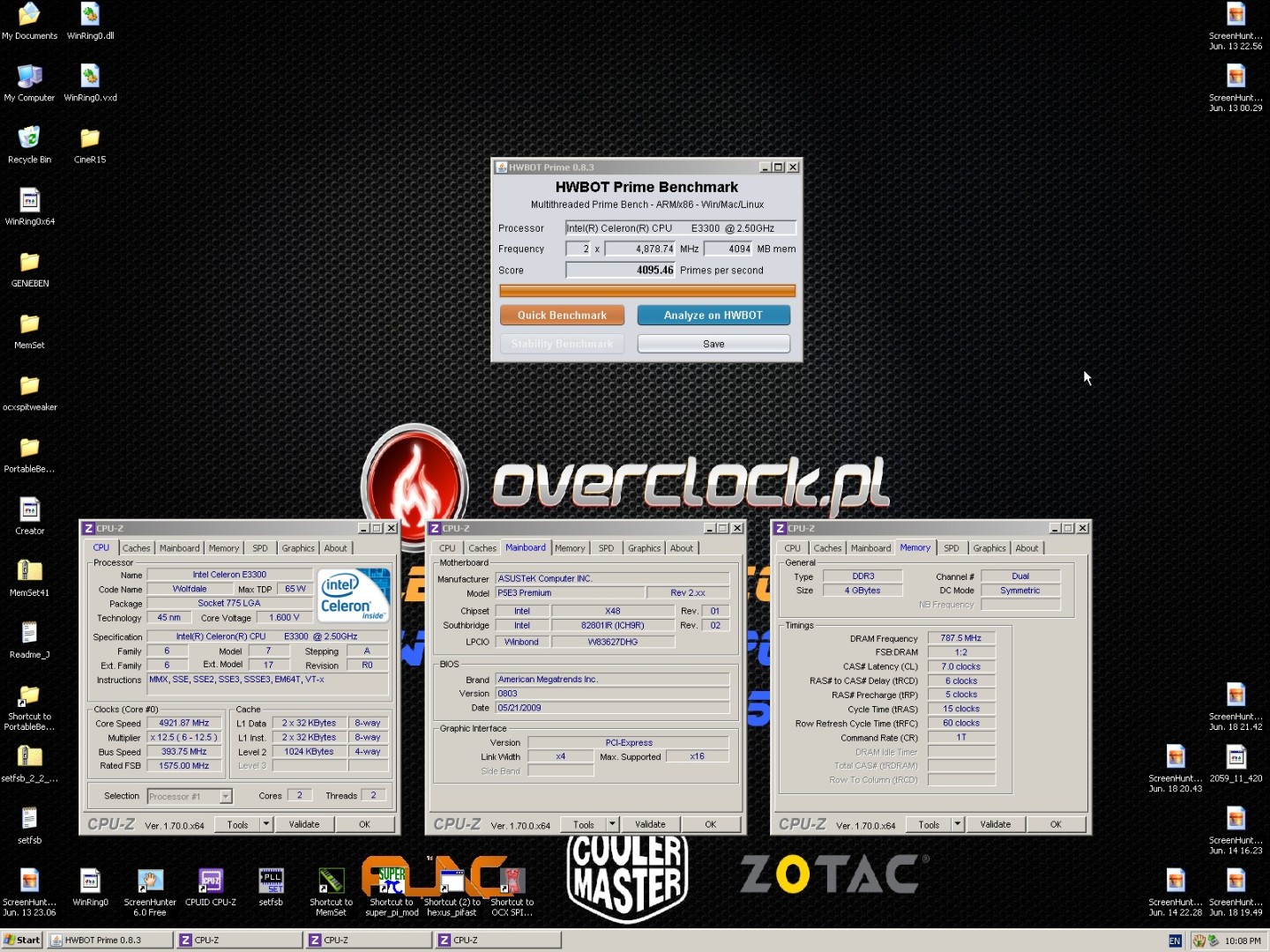Open the Shortcut to OCX SPI icon
The height and width of the screenshot is (952, 1270).
pos(512,892)
